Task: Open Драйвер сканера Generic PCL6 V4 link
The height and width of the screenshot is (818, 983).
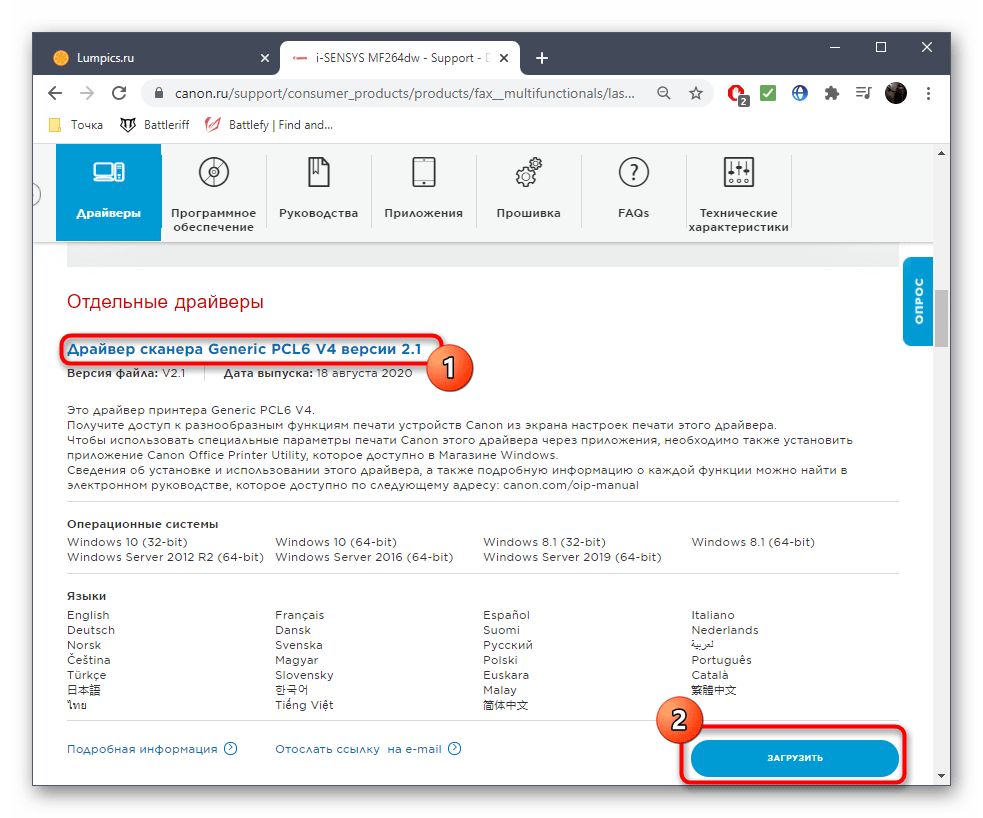Action: [x=244, y=349]
